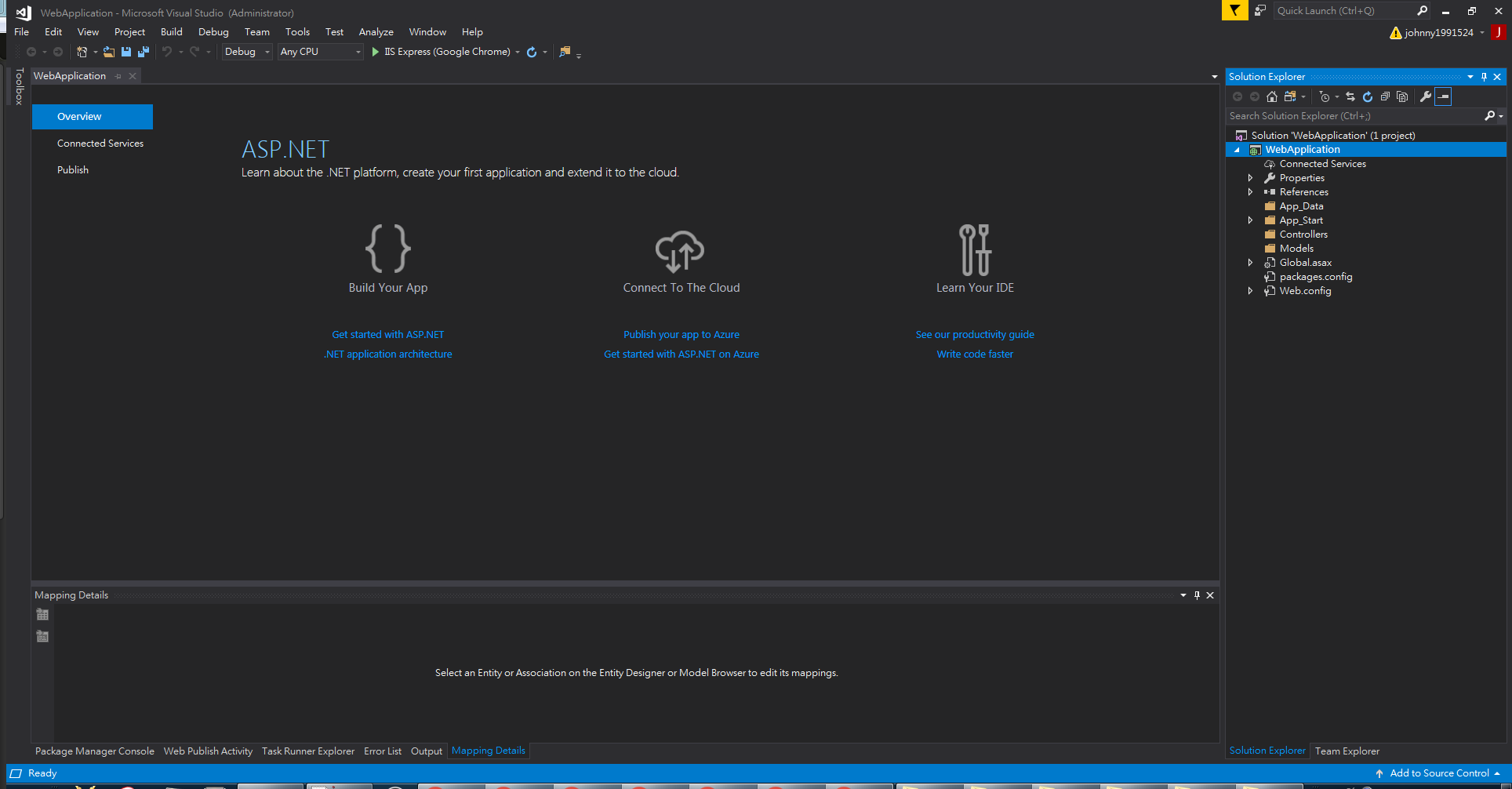Expand the Web.config node
This screenshot has height=789, width=1512.
(1251, 291)
